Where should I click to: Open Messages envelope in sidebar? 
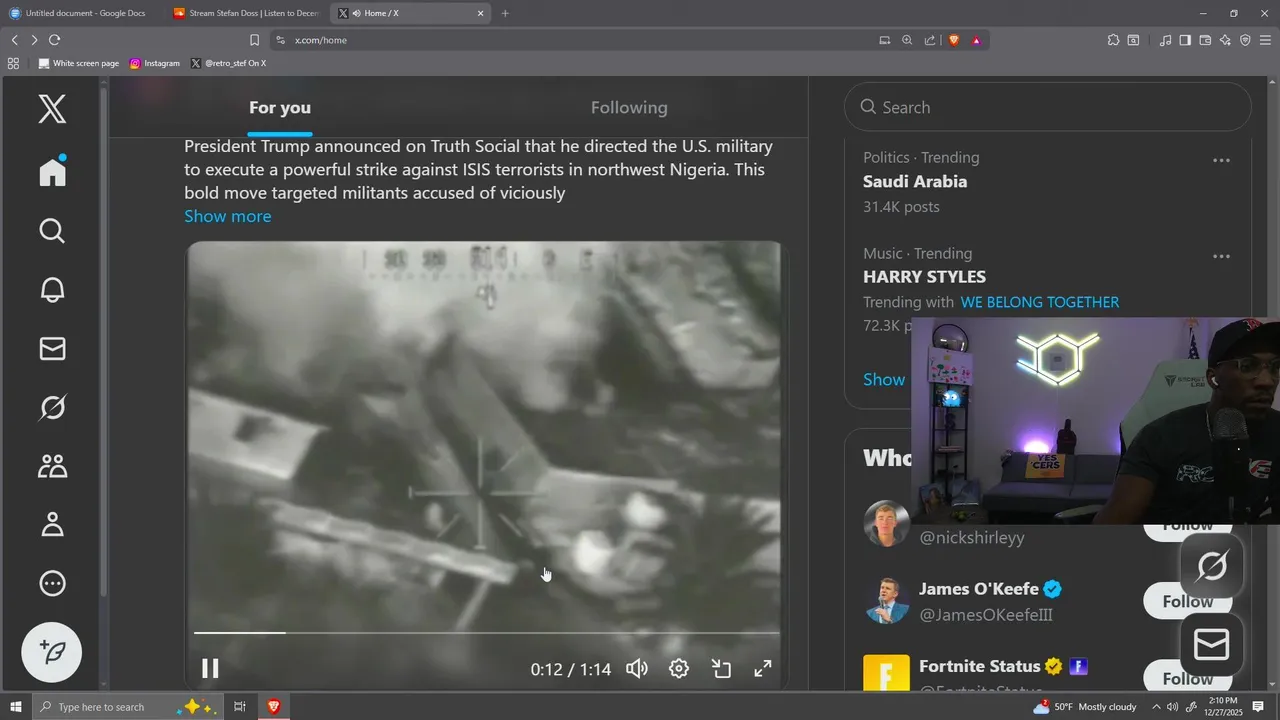coord(52,348)
